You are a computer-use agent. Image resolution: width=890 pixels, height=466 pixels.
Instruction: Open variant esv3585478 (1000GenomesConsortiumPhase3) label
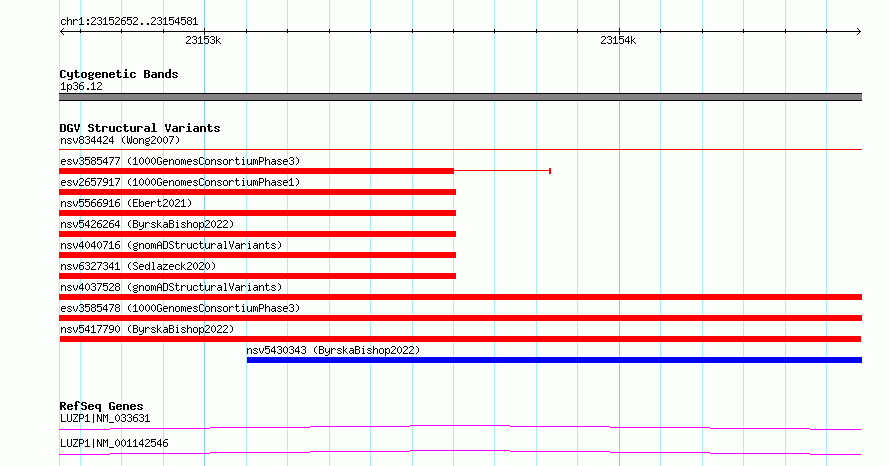point(180,308)
